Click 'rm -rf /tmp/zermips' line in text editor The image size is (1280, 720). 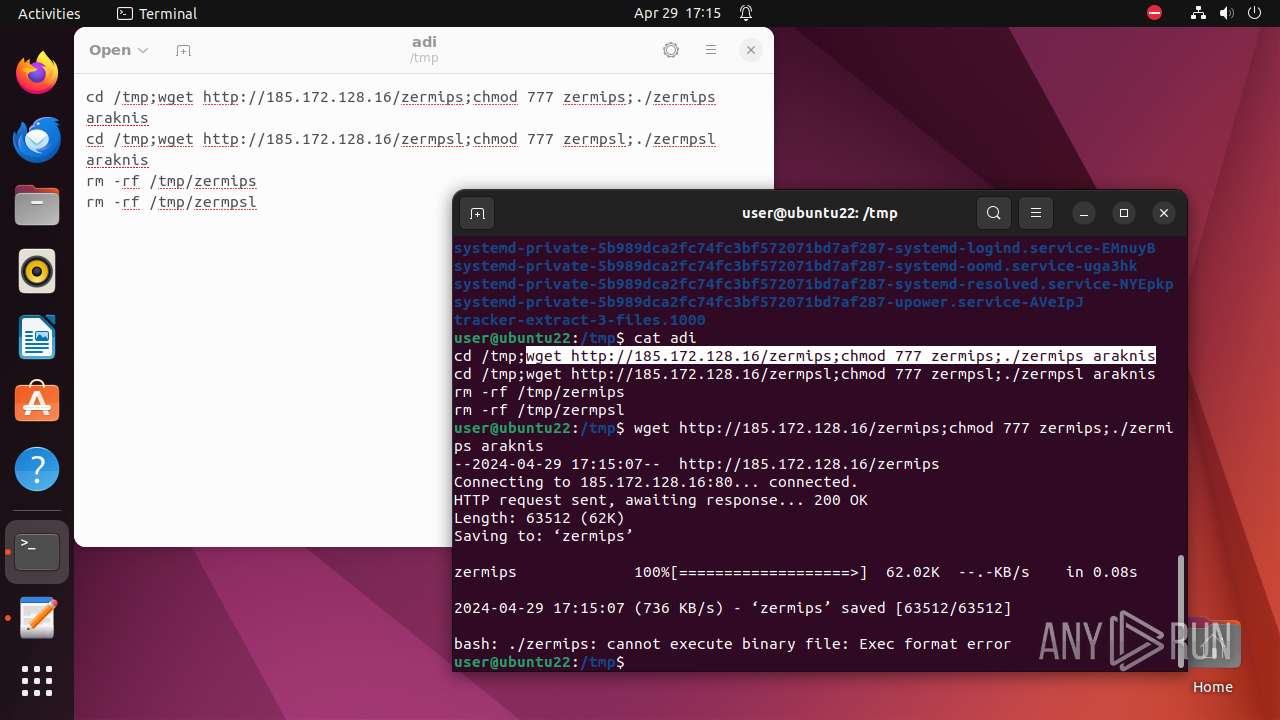coord(171,181)
